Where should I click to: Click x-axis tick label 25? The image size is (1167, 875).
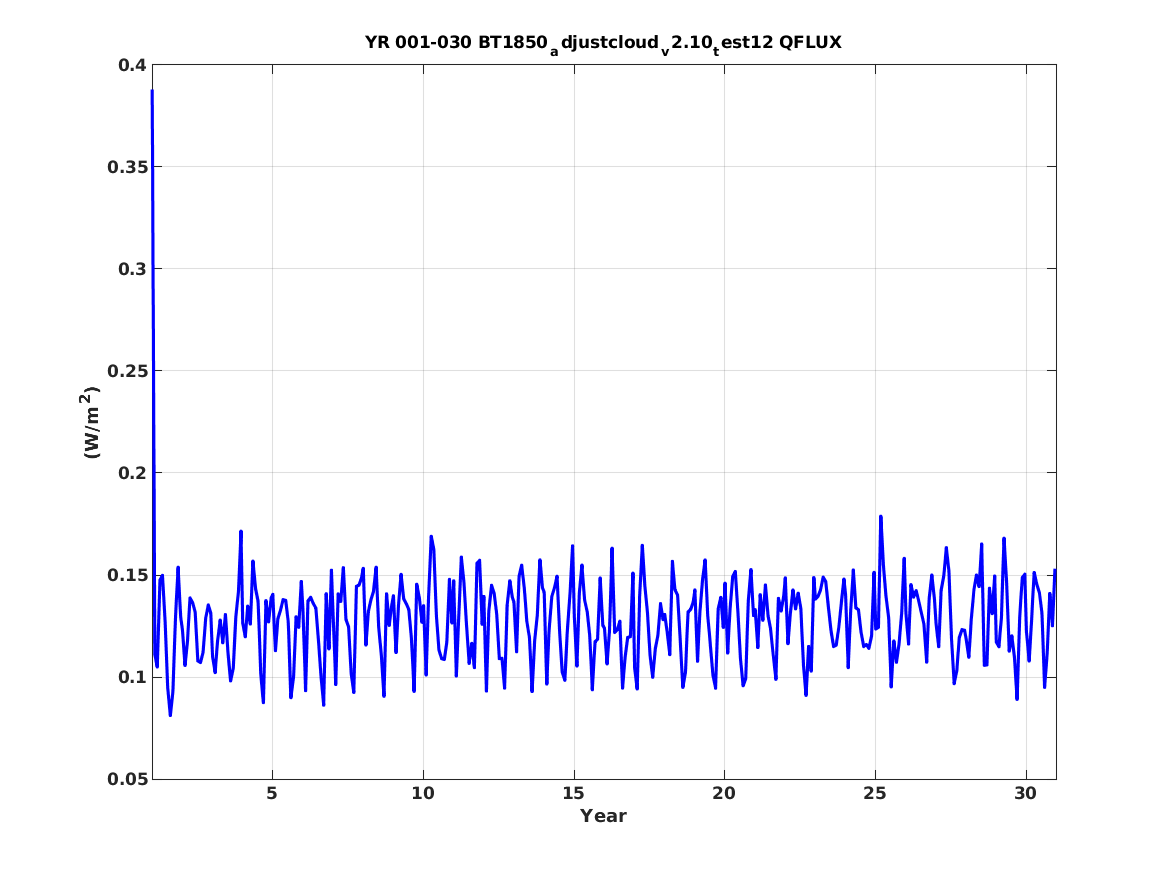875,794
